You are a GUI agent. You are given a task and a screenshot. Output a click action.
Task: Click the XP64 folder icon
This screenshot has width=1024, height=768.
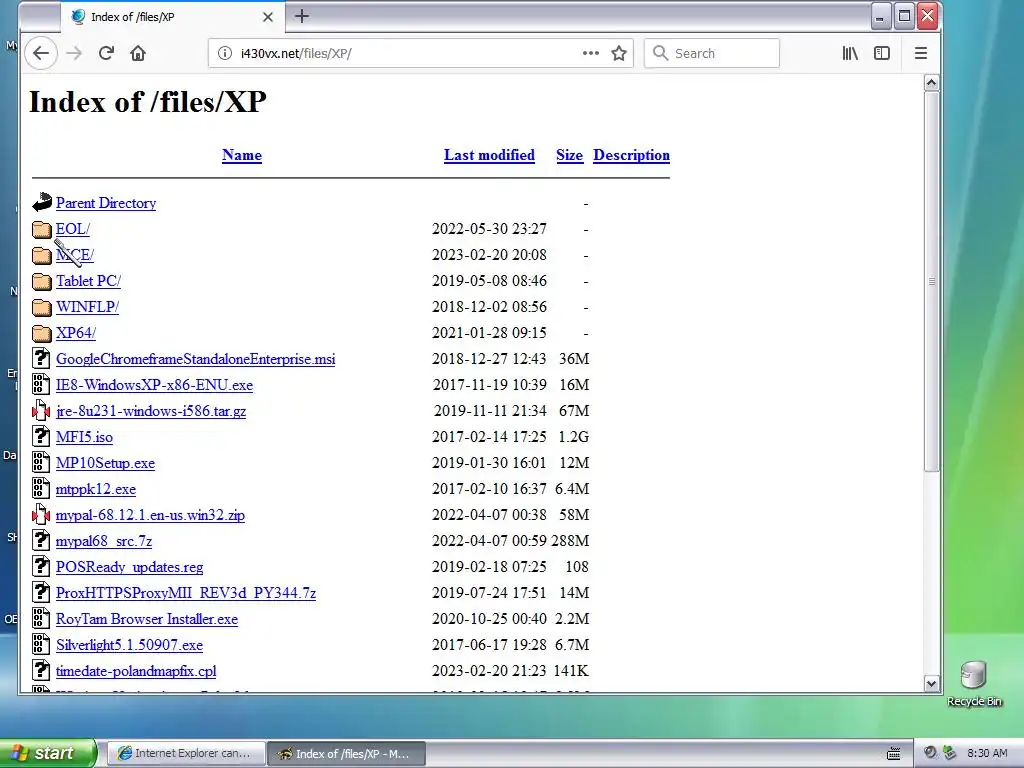tap(42, 333)
